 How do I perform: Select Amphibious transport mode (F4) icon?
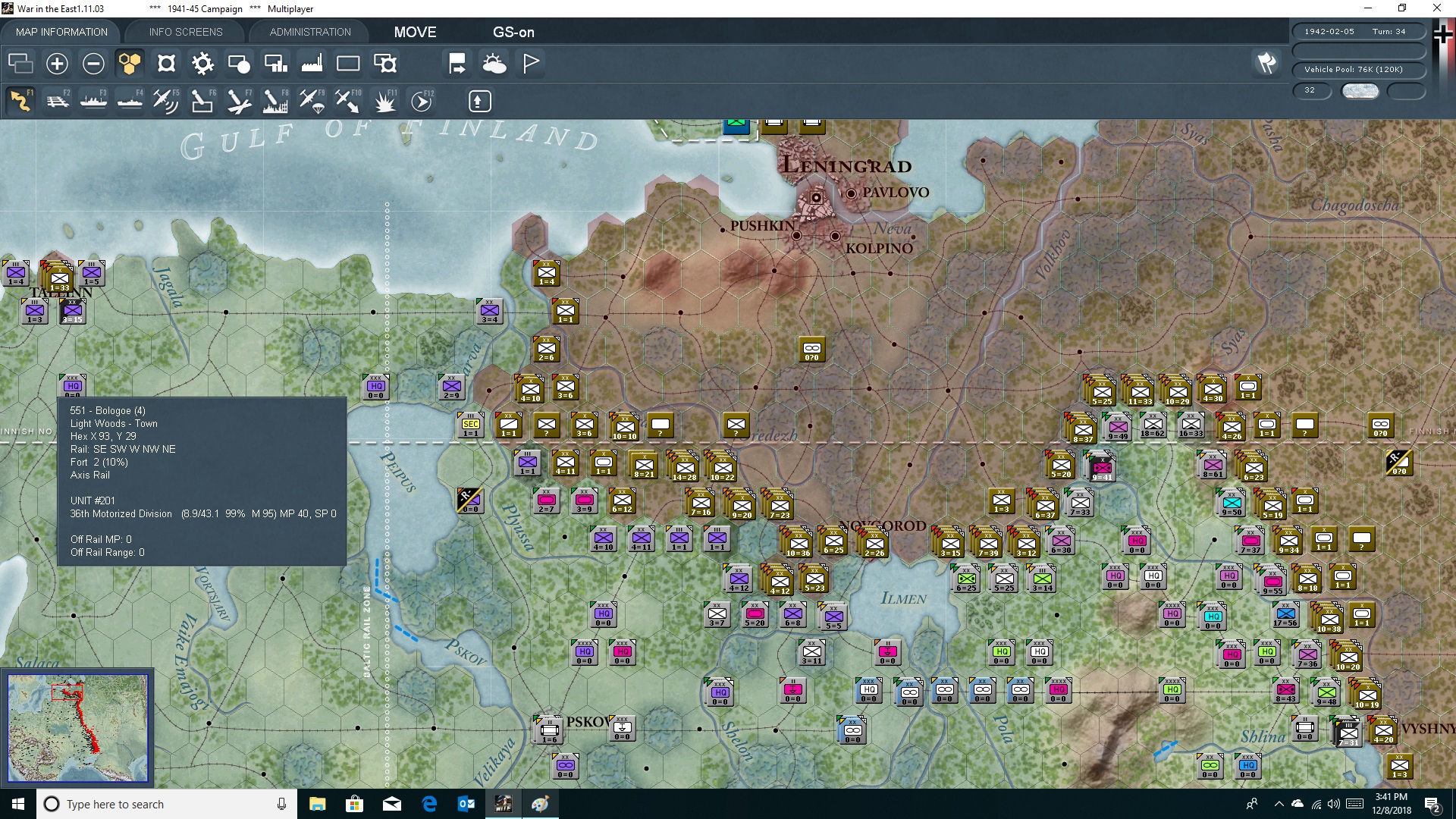[130, 101]
